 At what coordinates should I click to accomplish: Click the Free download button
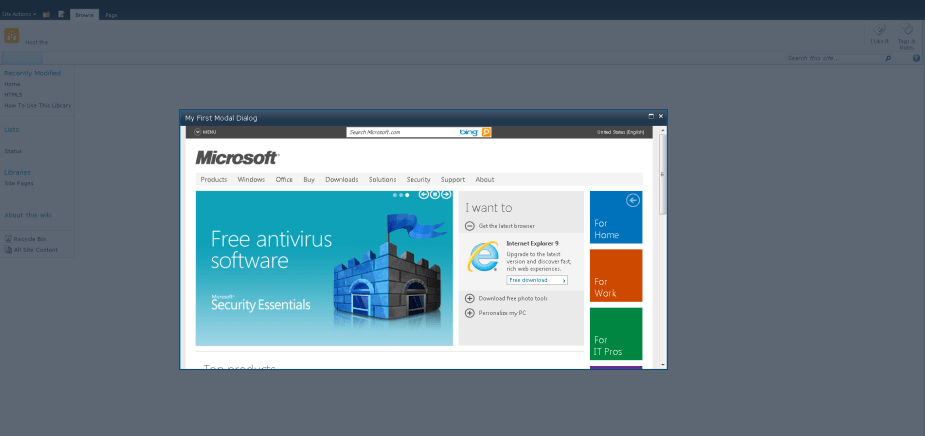(x=537, y=281)
